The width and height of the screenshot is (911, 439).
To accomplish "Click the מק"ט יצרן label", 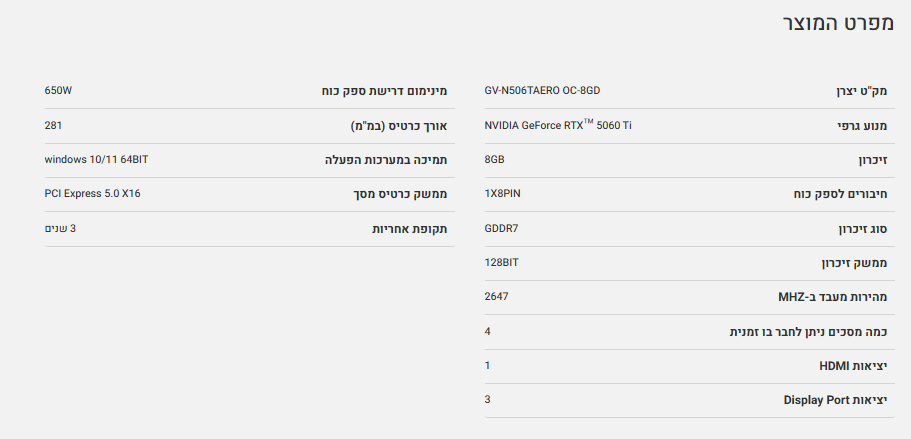I will [861, 92].
